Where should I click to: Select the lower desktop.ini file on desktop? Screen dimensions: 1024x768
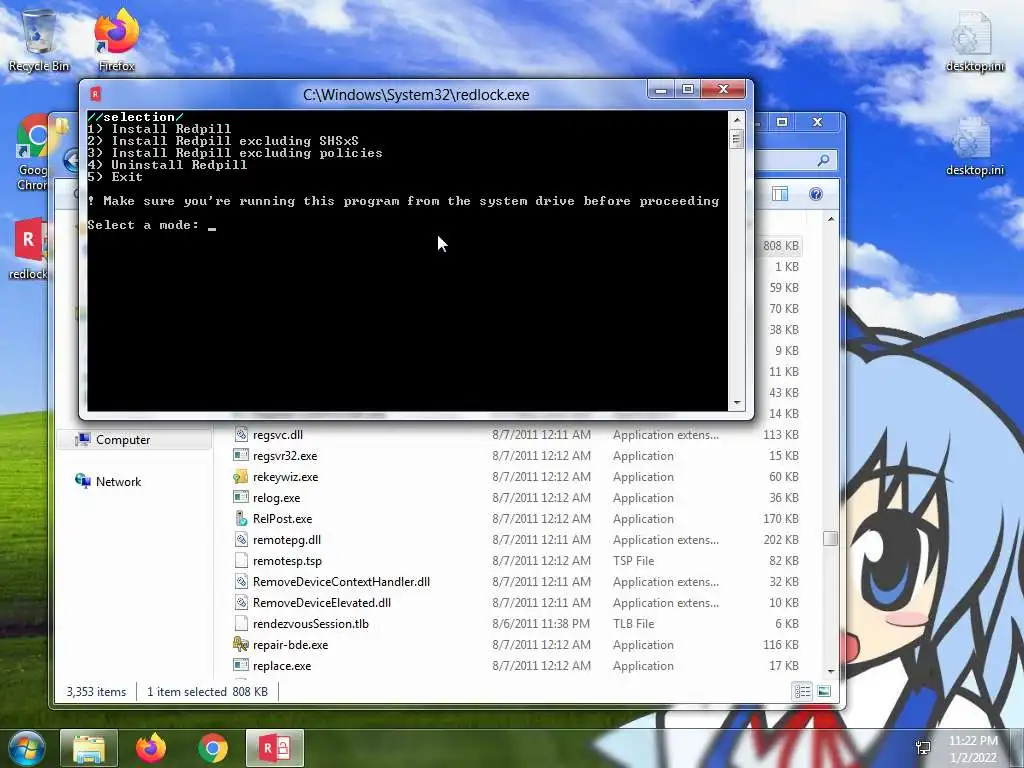974,146
